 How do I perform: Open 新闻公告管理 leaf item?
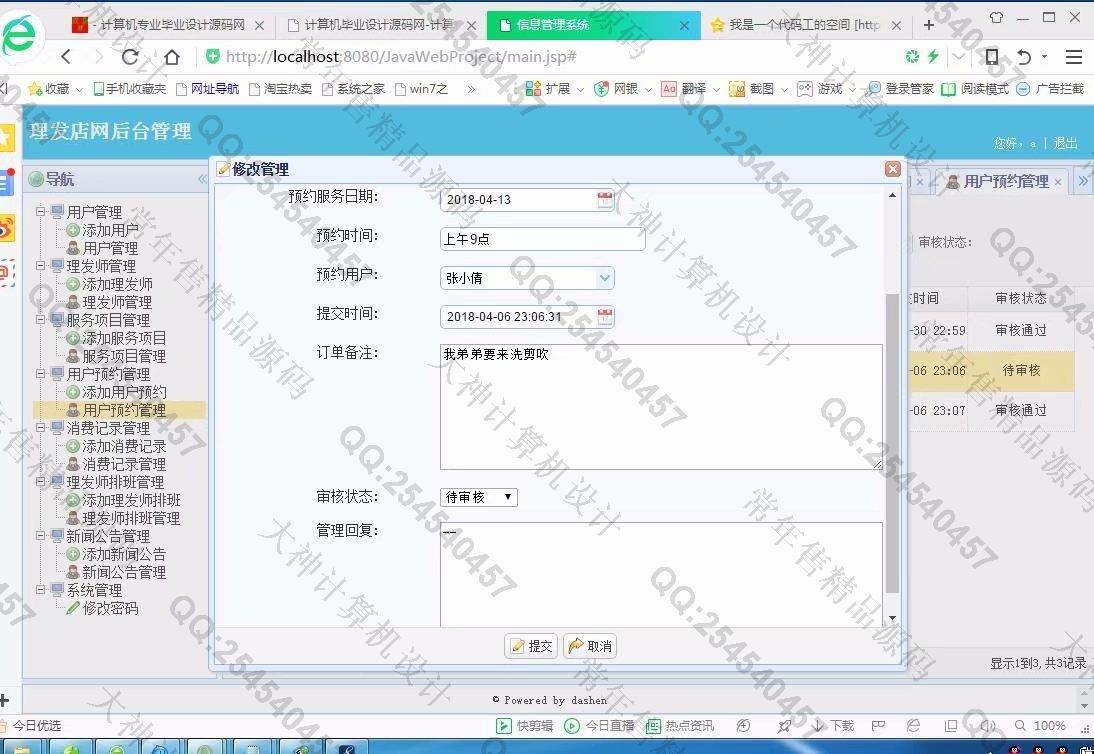tap(116, 572)
